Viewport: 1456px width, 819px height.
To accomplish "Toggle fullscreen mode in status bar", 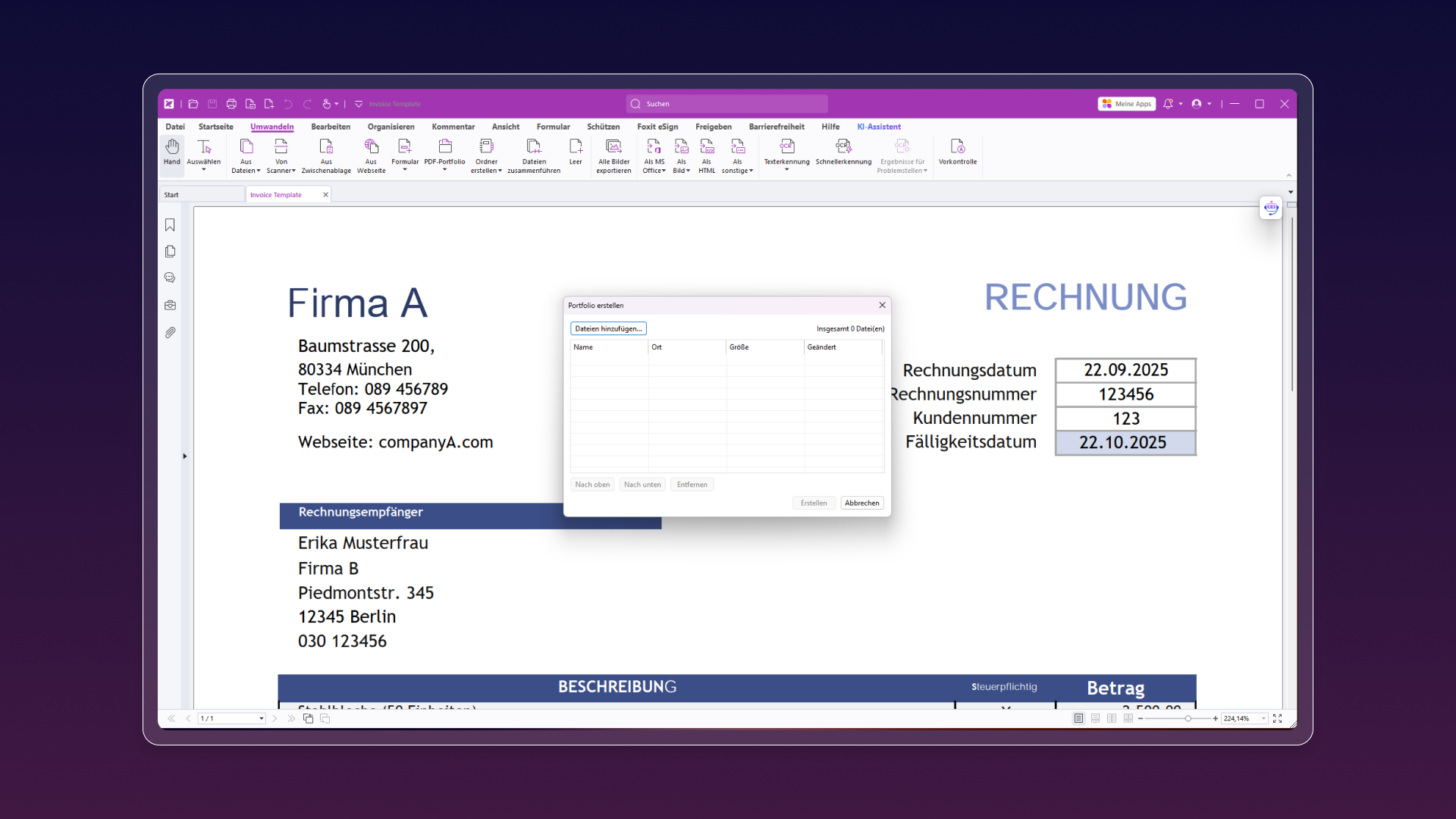I will 1278,718.
